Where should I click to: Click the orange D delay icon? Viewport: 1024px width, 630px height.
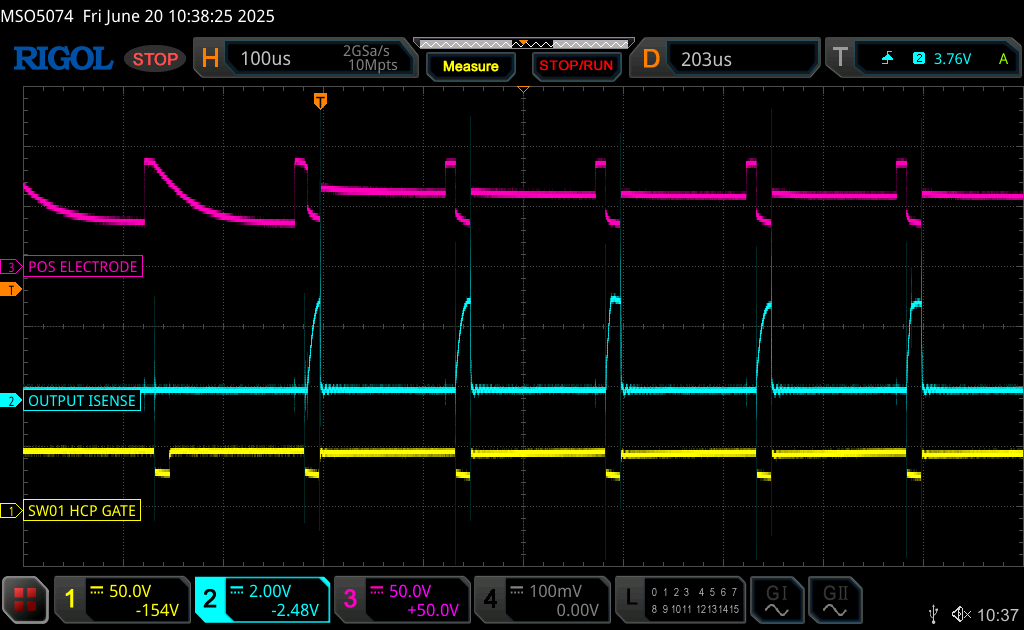pyautogui.click(x=651, y=59)
